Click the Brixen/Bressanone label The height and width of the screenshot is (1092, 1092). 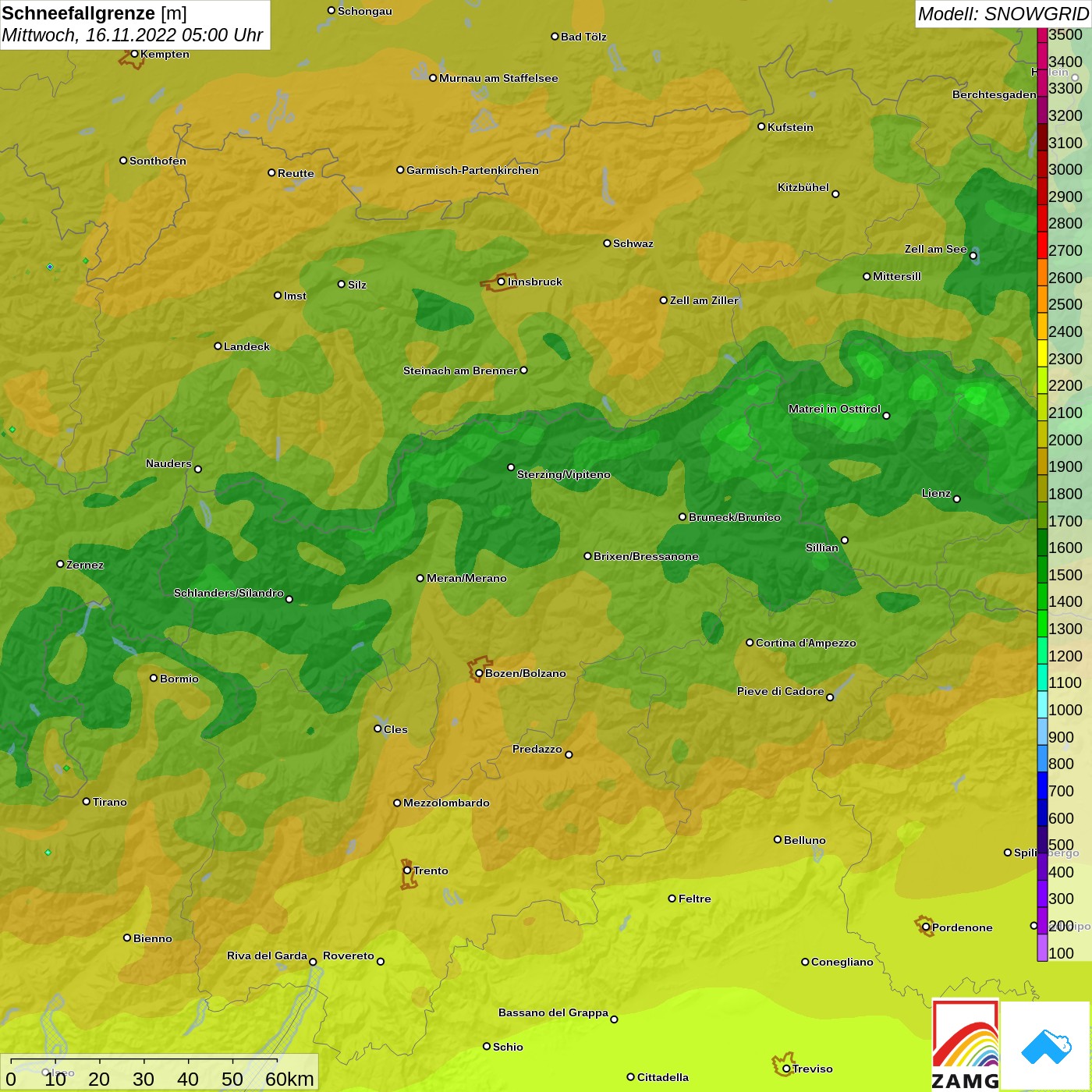click(x=646, y=556)
